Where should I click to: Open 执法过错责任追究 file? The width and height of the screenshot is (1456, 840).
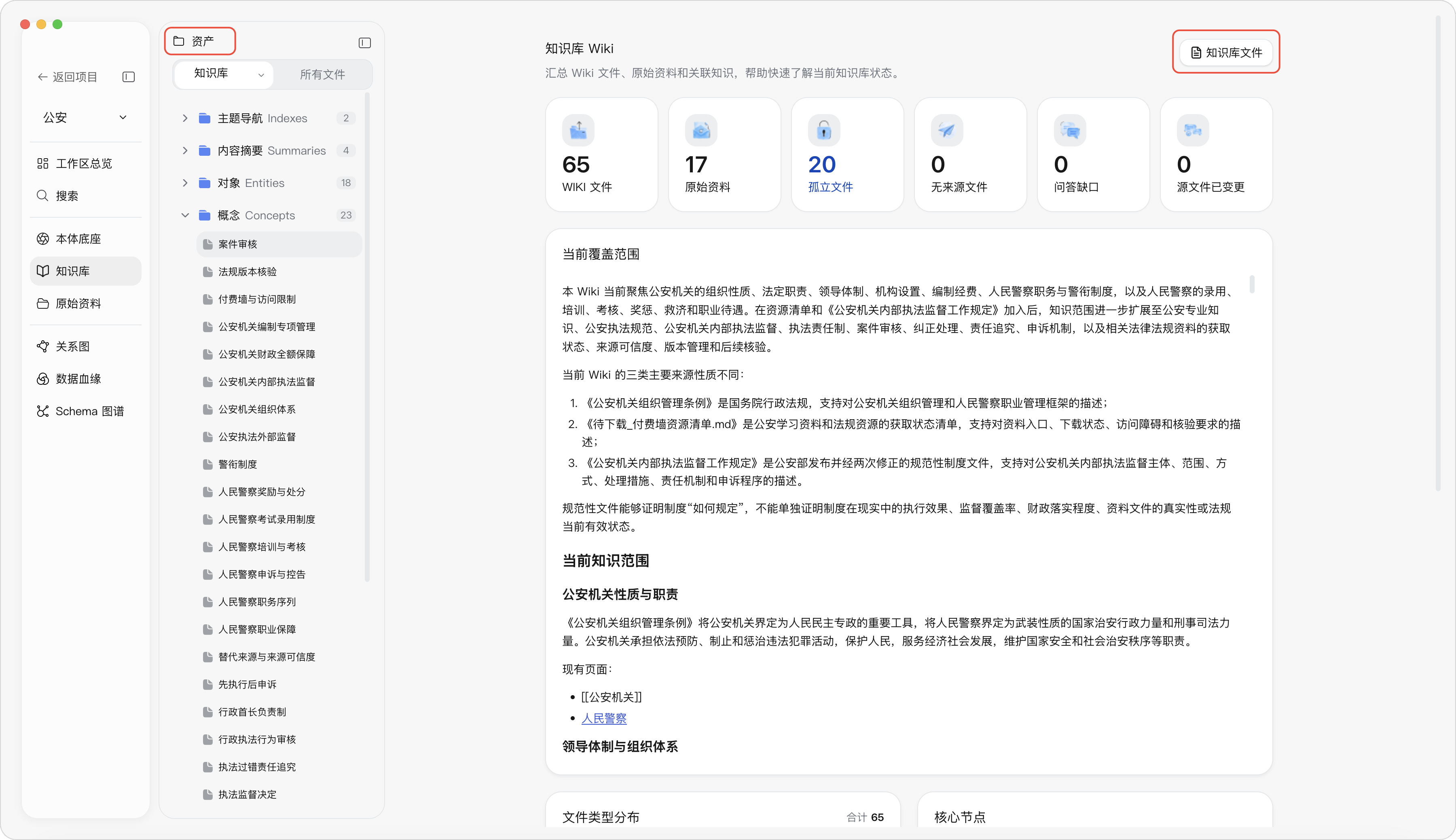(279, 767)
